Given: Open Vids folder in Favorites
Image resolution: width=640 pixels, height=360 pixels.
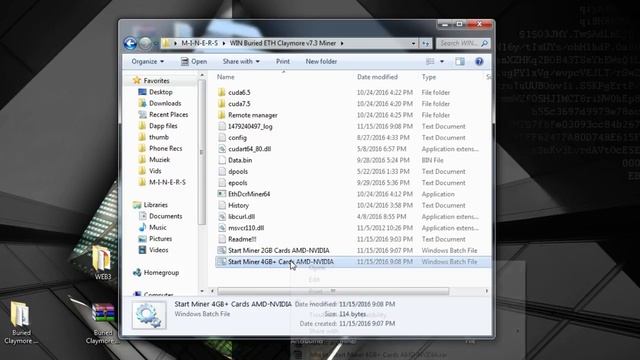Looking at the screenshot, I should point(155,171).
